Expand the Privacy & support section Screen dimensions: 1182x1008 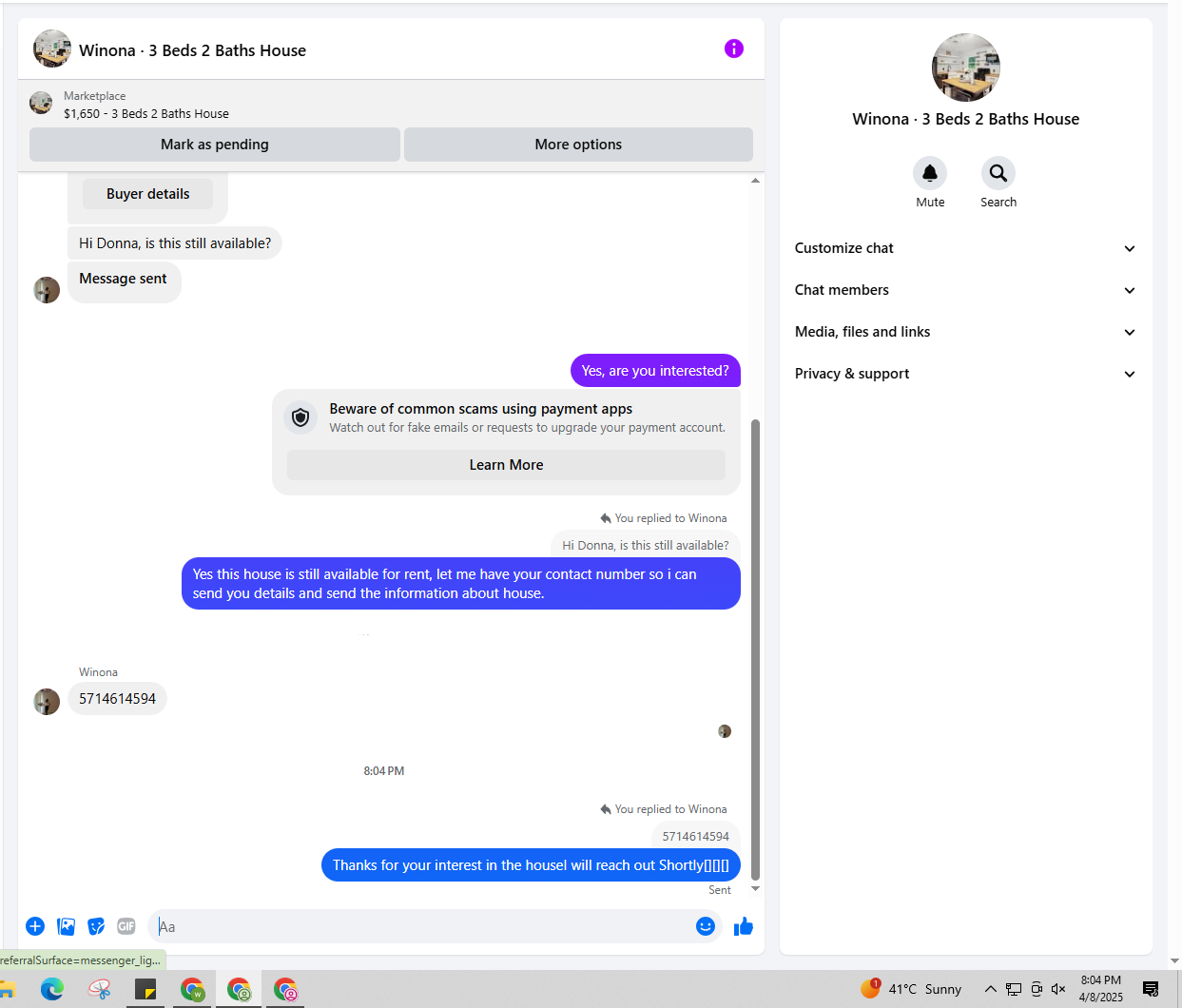point(965,374)
